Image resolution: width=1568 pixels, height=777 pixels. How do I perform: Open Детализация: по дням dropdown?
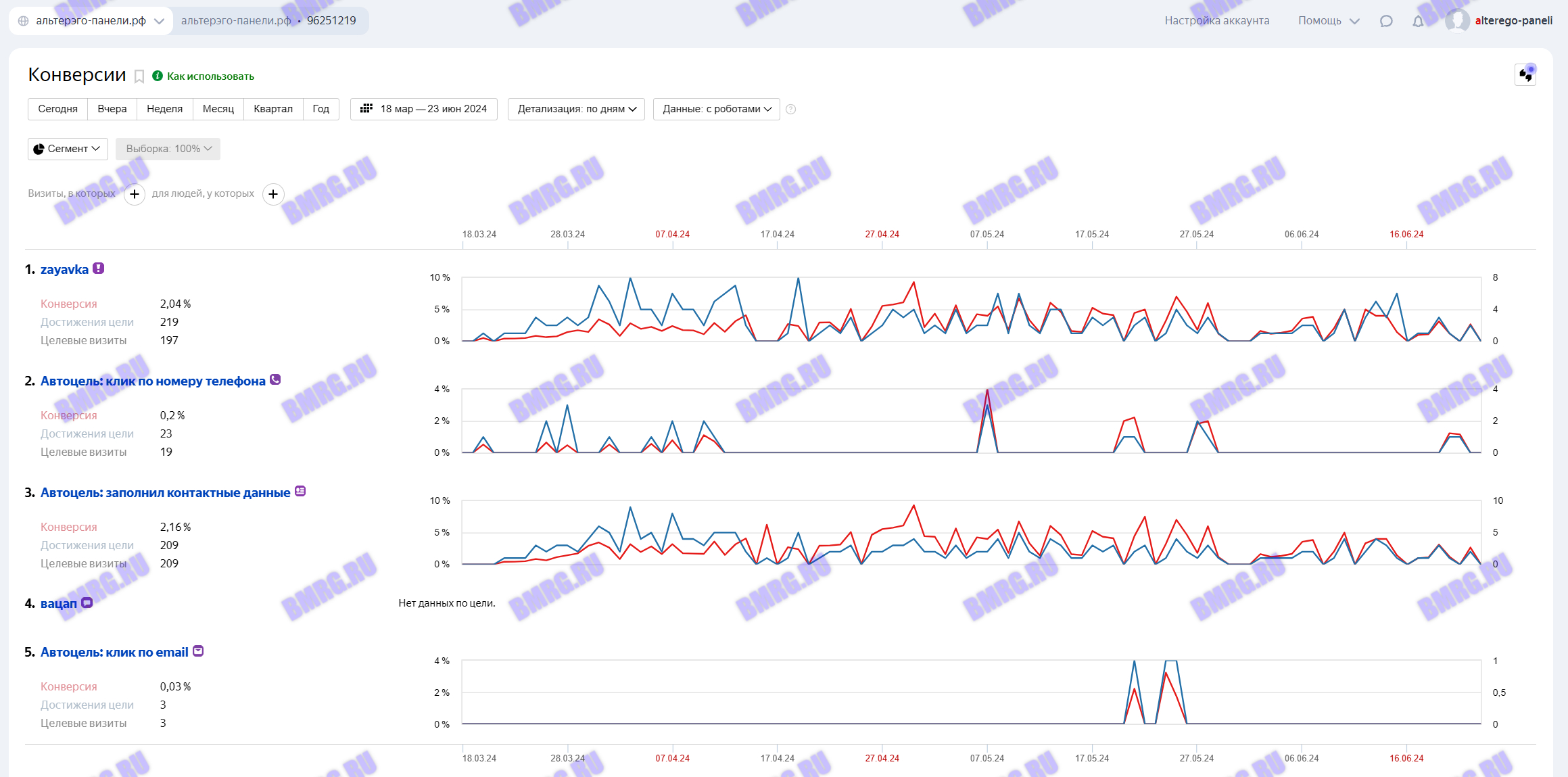coord(576,109)
